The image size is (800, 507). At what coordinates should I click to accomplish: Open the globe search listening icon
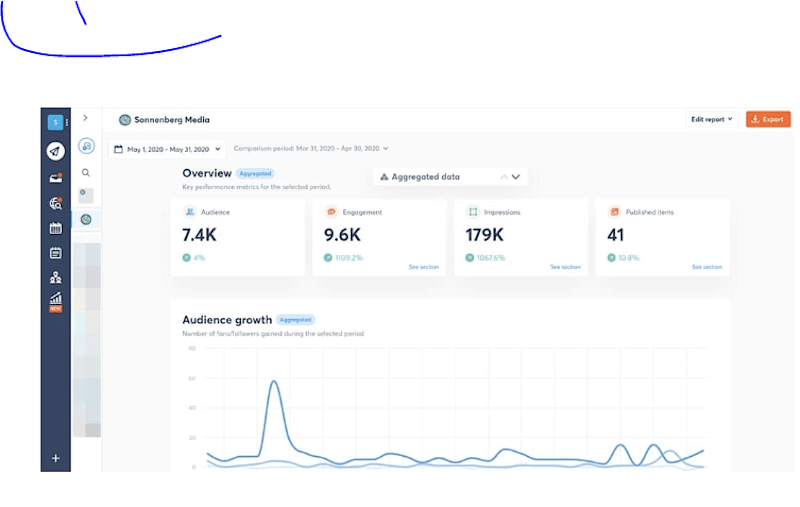point(56,204)
